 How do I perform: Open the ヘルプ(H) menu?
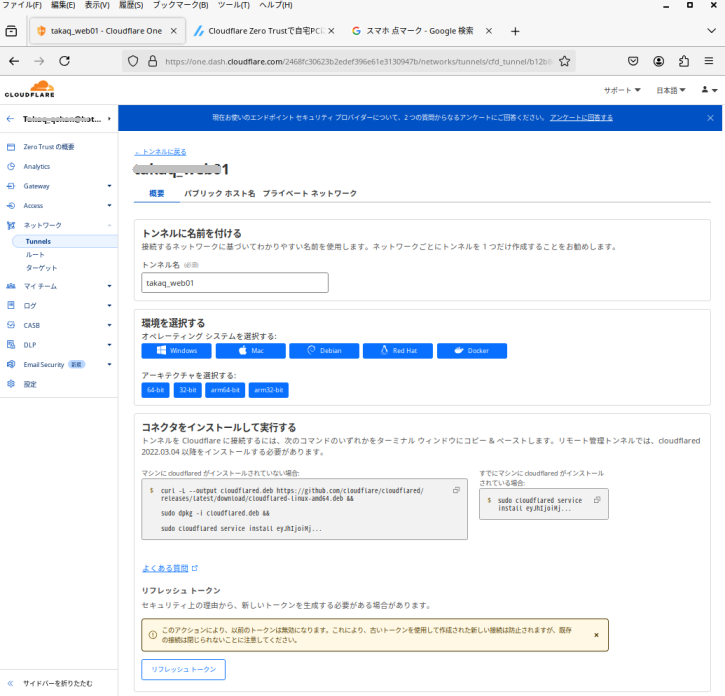pos(276,5)
